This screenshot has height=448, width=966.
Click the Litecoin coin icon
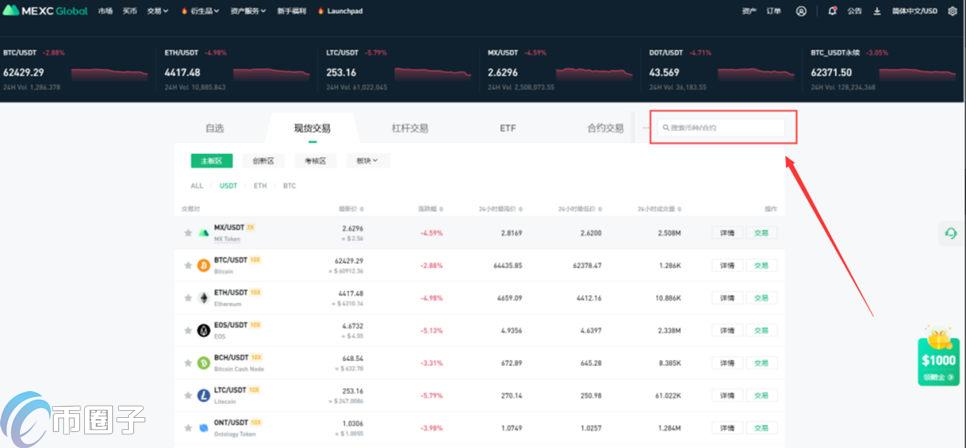pos(203,396)
